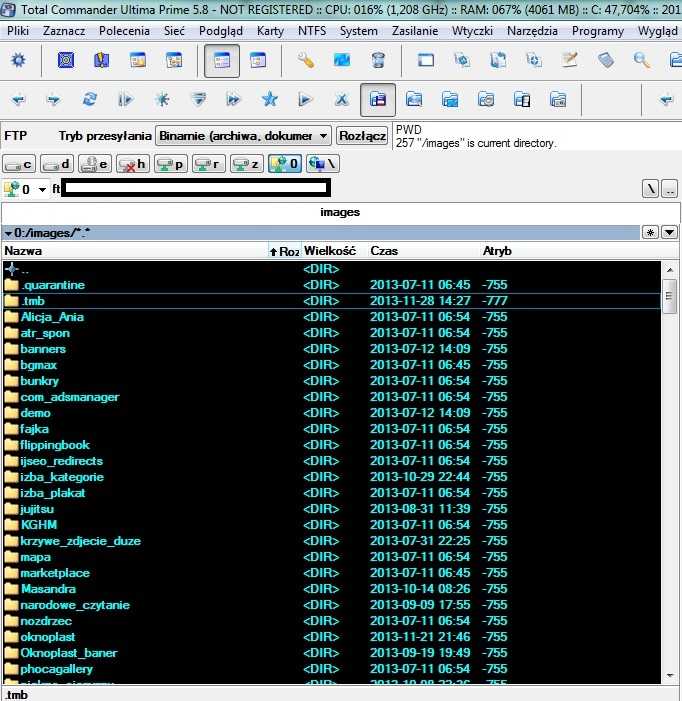The height and width of the screenshot is (701, 682).
Task: Sort by the Atryb column header
Action: point(497,251)
